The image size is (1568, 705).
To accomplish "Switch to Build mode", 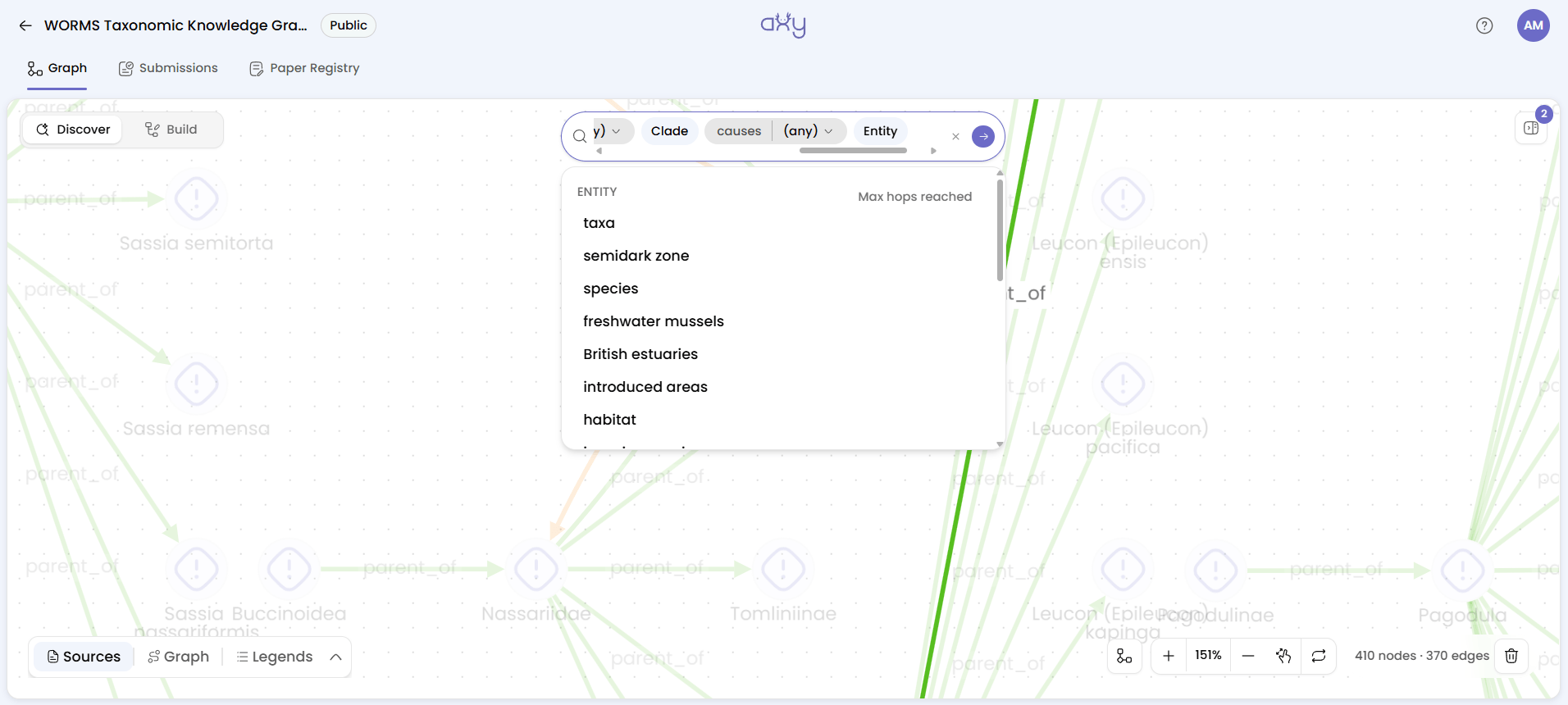I will 171,130.
